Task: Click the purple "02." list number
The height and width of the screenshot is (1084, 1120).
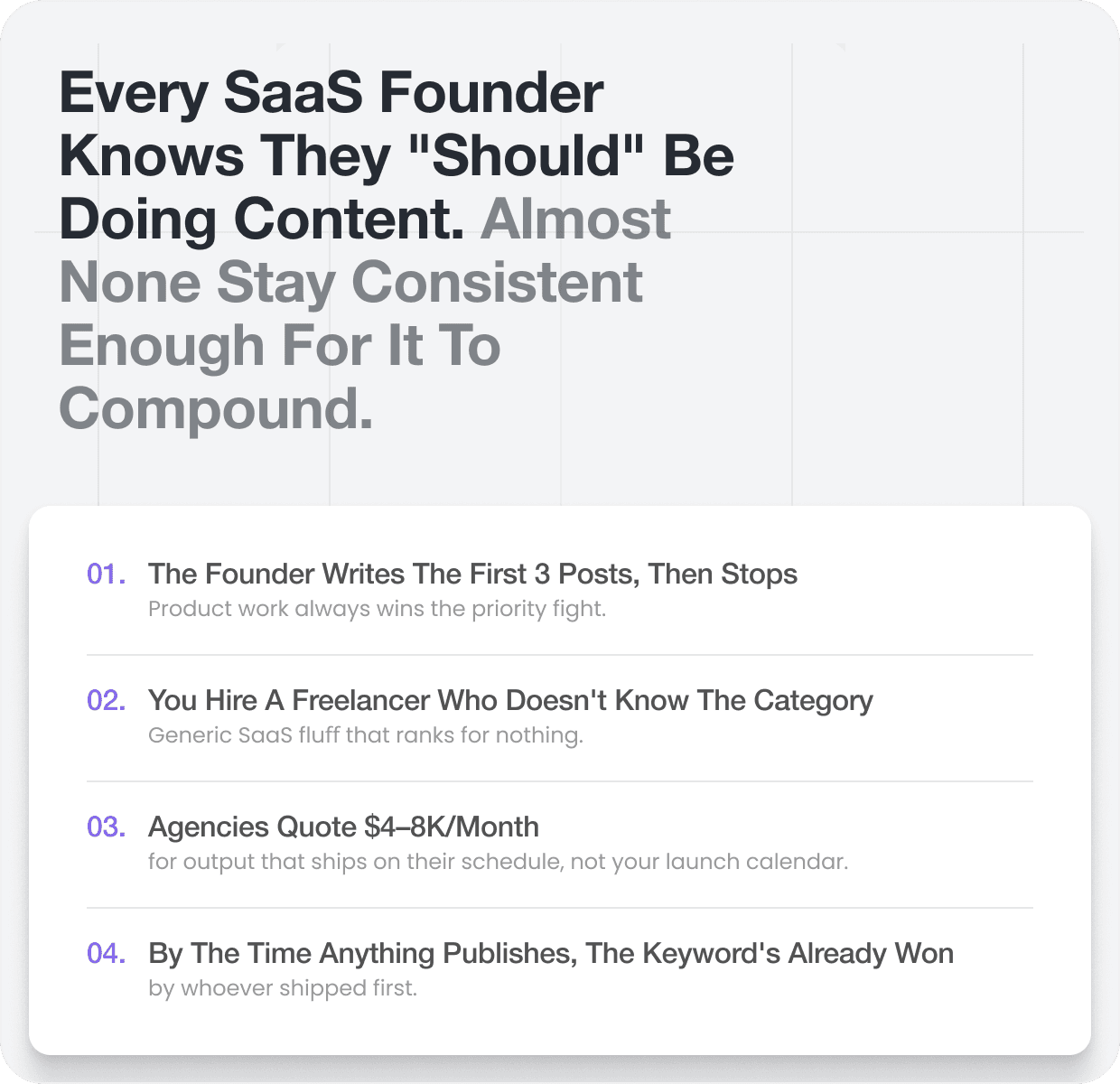Action: coord(107,700)
